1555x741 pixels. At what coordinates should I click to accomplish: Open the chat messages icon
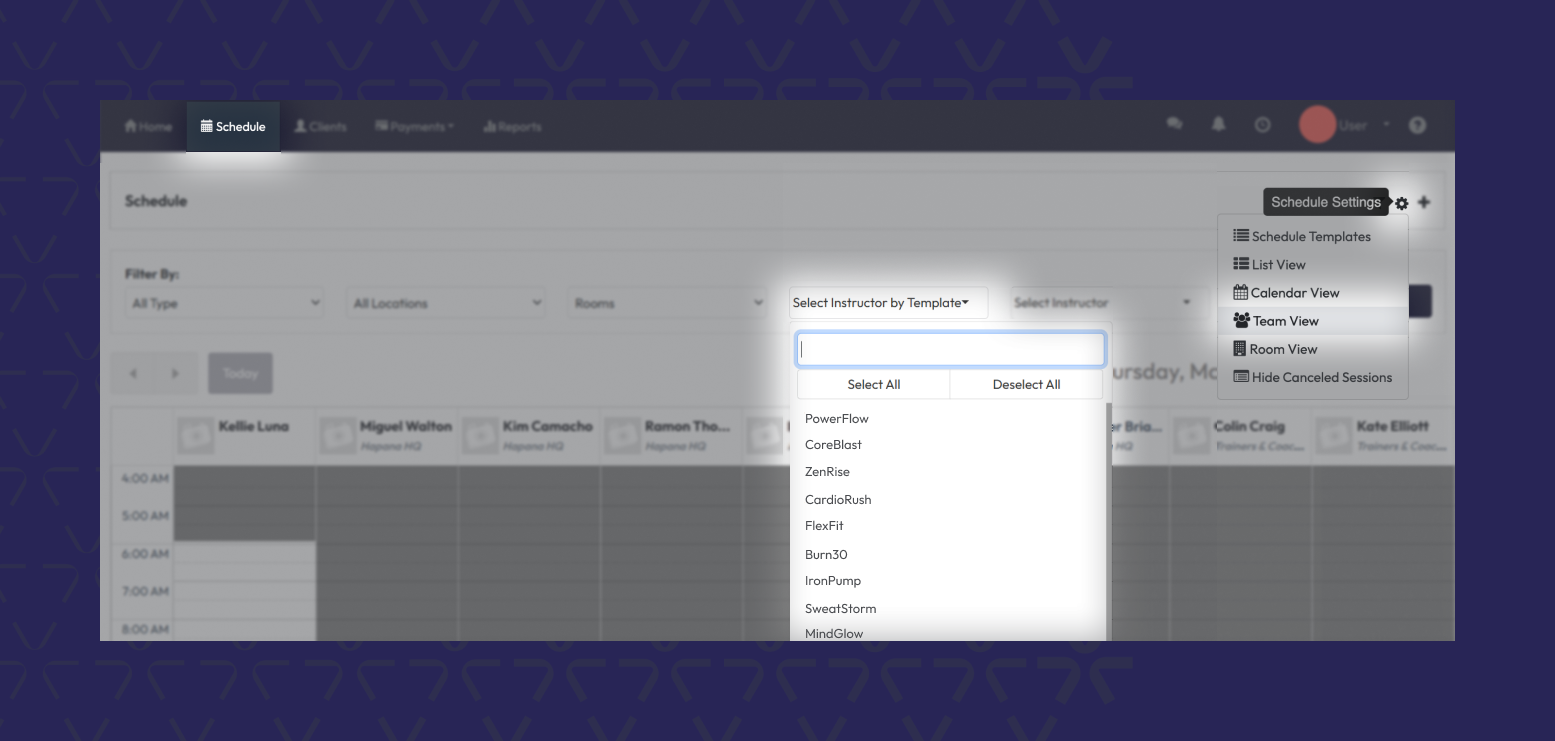click(x=1174, y=125)
